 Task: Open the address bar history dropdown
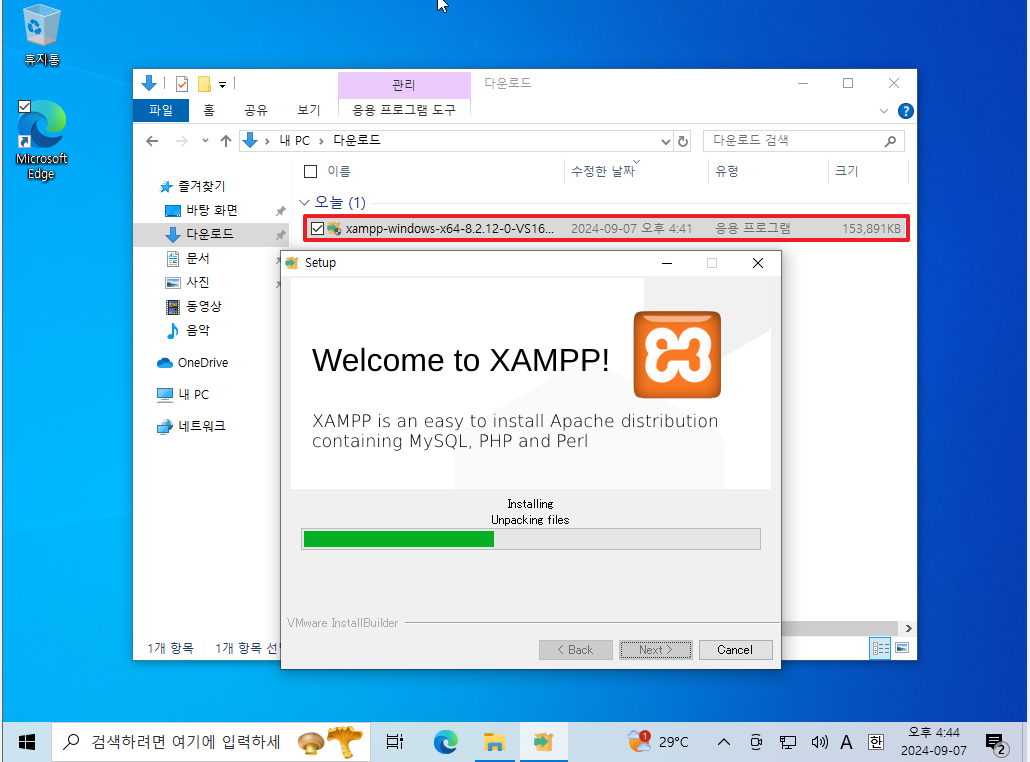[x=665, y=141]
